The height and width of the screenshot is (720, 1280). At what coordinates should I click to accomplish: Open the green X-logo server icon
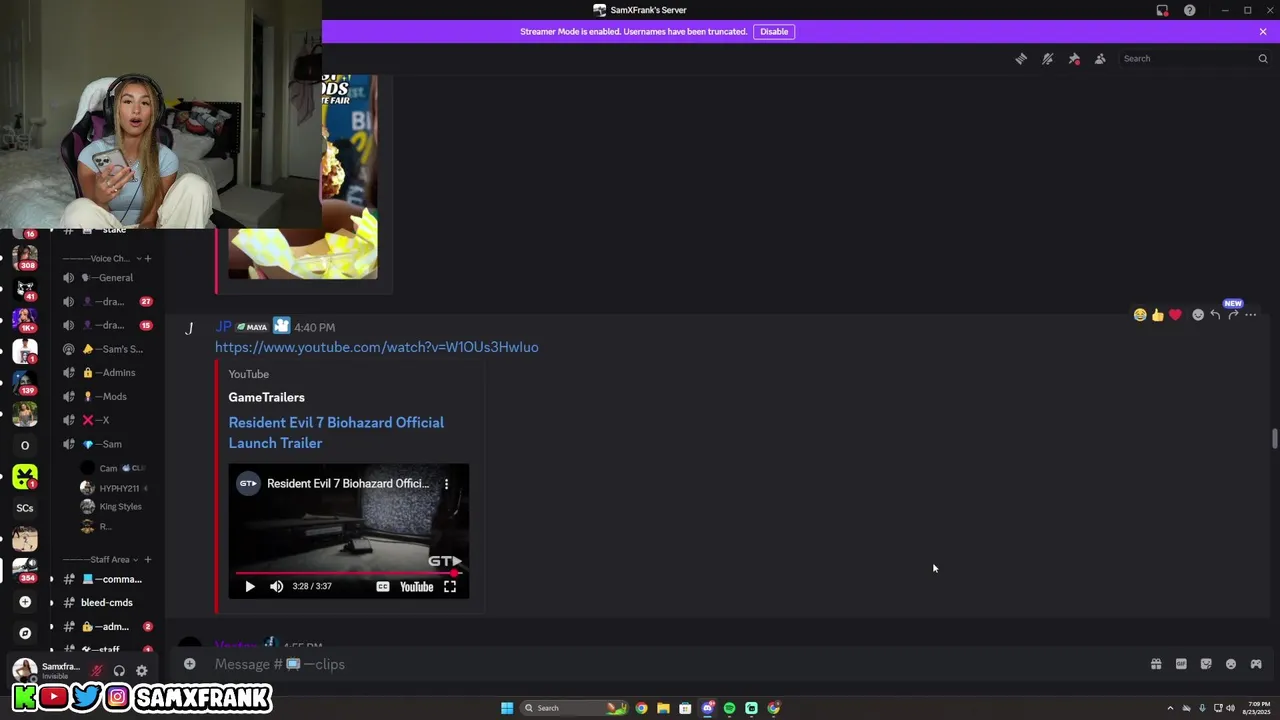25,476
